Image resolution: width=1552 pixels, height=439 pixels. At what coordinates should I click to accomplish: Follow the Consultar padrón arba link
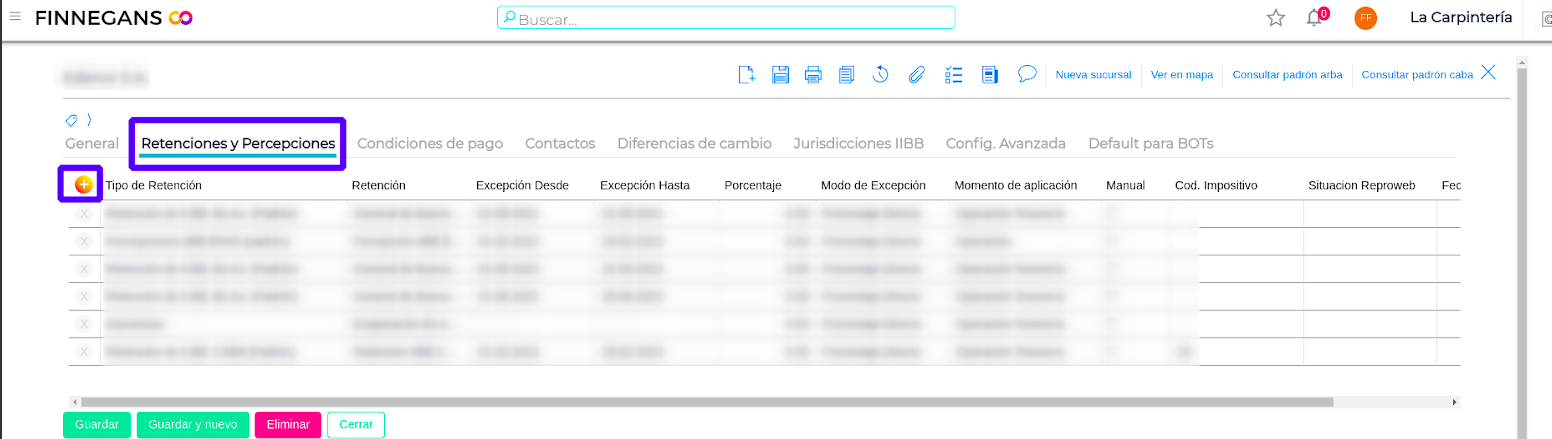1287,75
